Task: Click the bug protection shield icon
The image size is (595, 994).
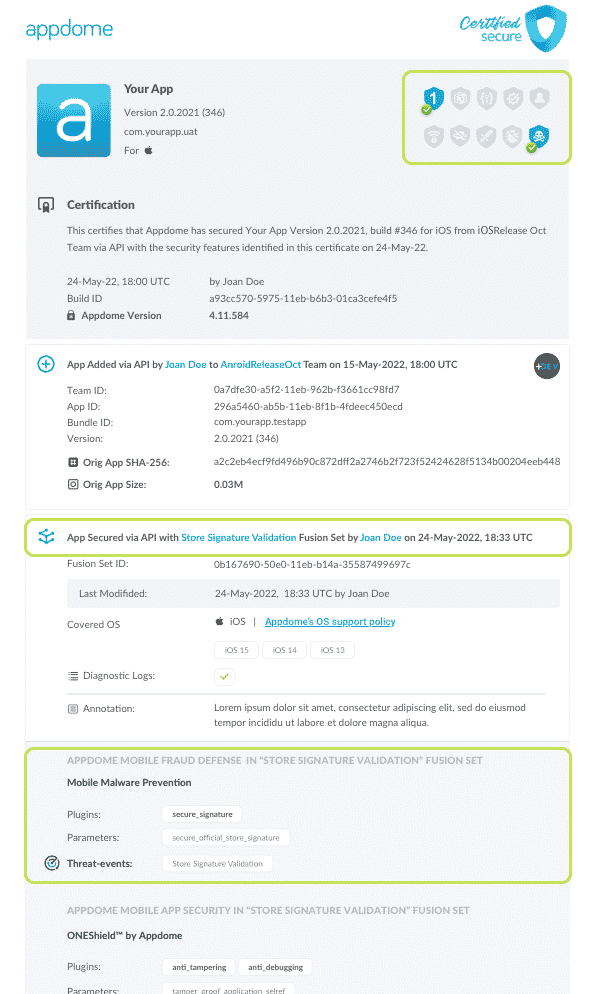Action: tap(511, 135)
